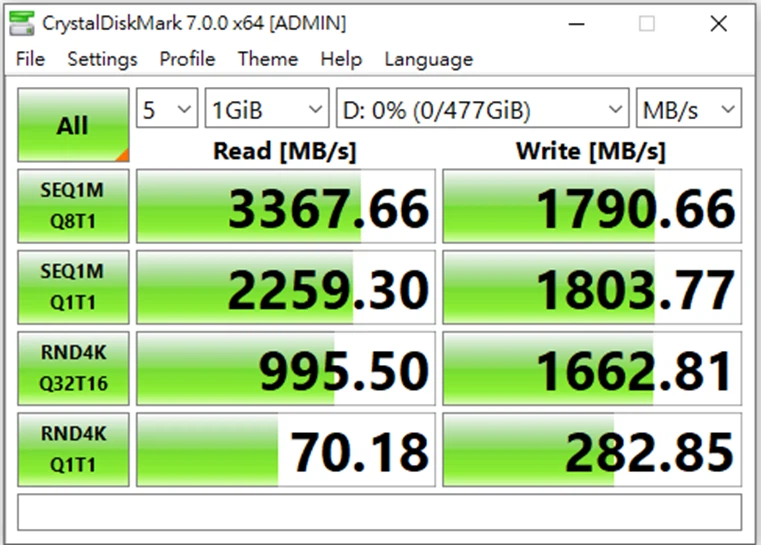Open the Settings menu
This screenshot has height=545, width=761.
coord(102,59)
